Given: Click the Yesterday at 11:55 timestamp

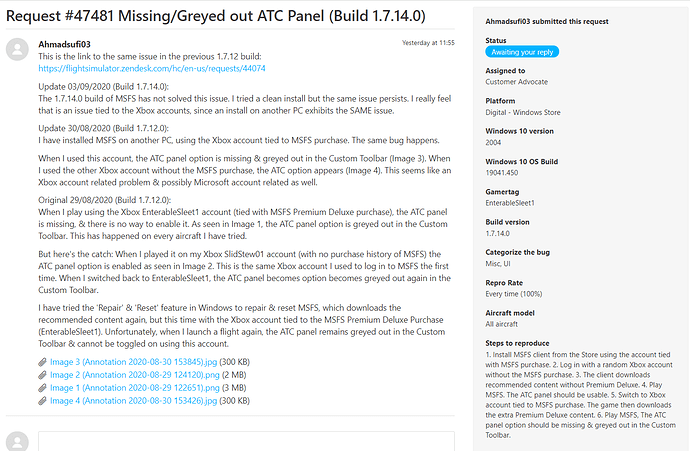Looking at the screenshot, I should (x=428, y=43).
